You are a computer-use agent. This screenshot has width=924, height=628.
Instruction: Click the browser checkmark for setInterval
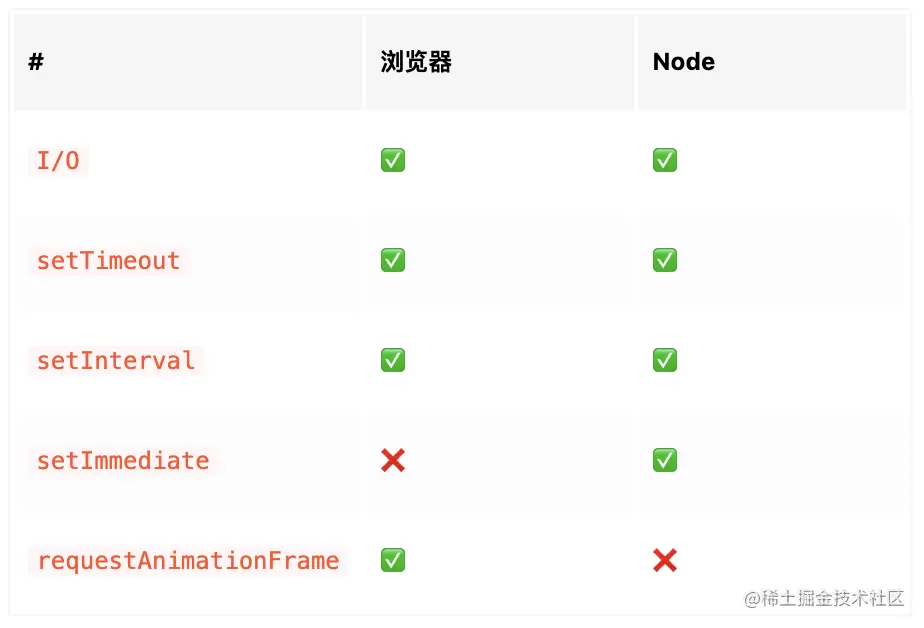pyautogui.click(x=392, y=360)
